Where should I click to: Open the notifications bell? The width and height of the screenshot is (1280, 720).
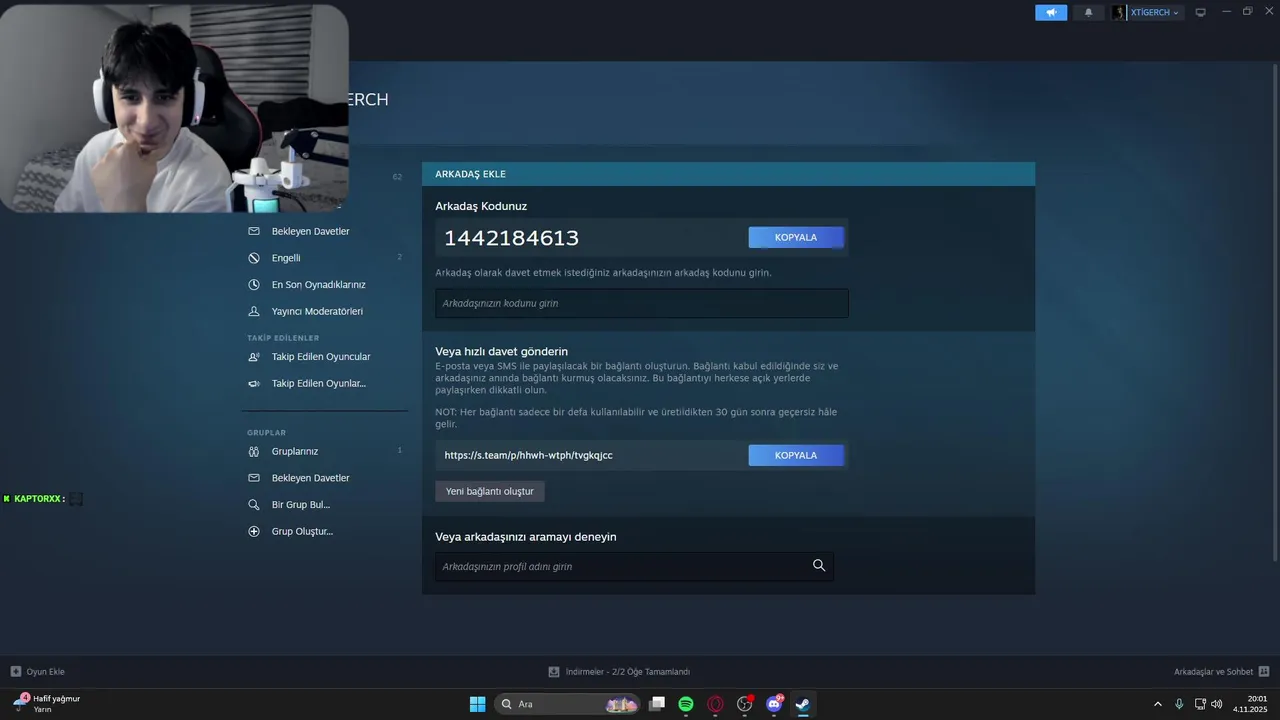click(x=1088, y=12)
